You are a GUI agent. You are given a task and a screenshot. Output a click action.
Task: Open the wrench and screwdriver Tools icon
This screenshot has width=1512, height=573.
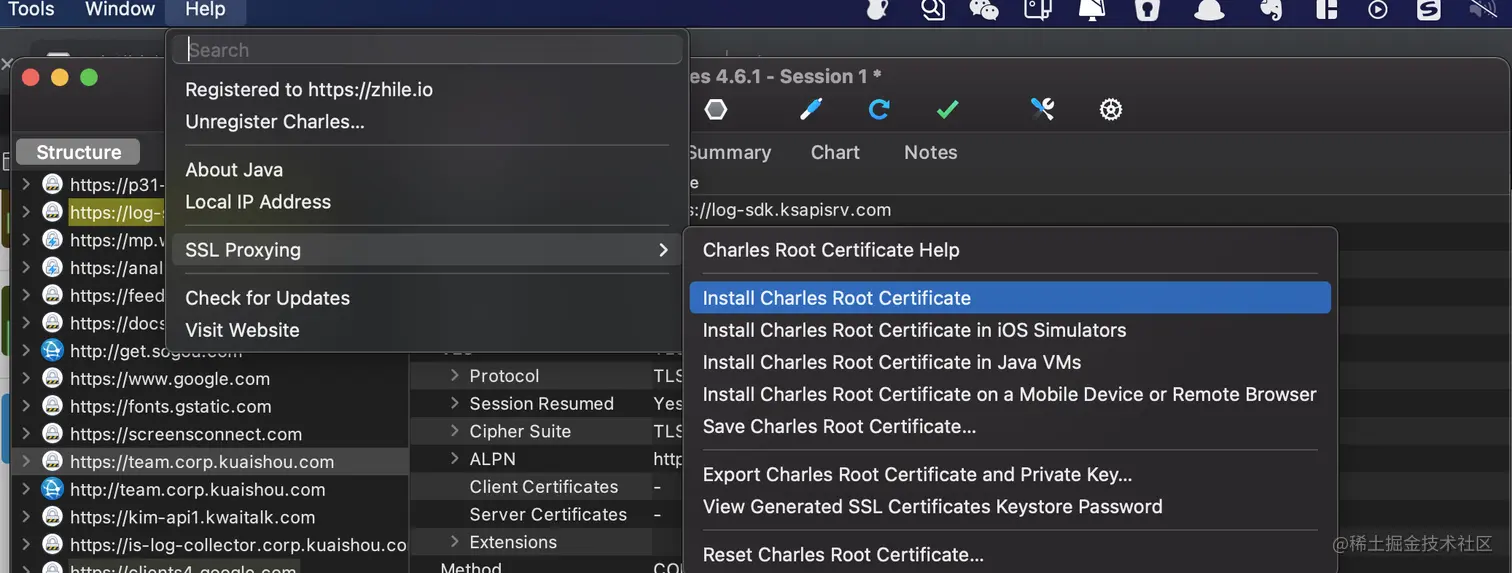[x=1042, y=109]
